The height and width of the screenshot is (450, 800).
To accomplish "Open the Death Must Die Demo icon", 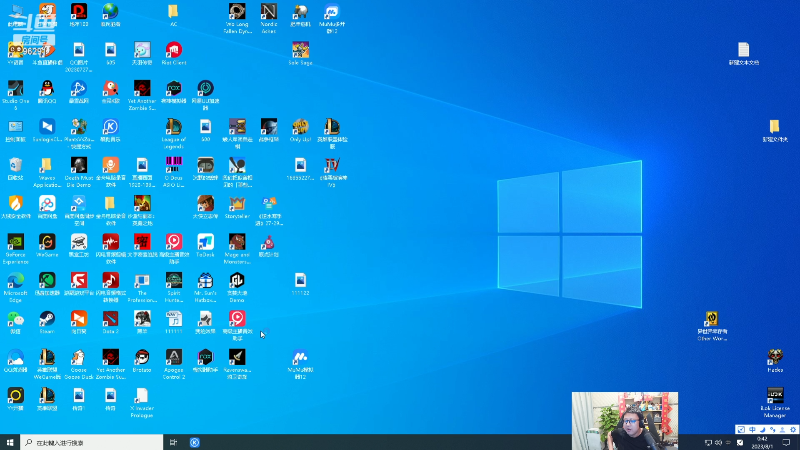I will click(x=79, y=172).
